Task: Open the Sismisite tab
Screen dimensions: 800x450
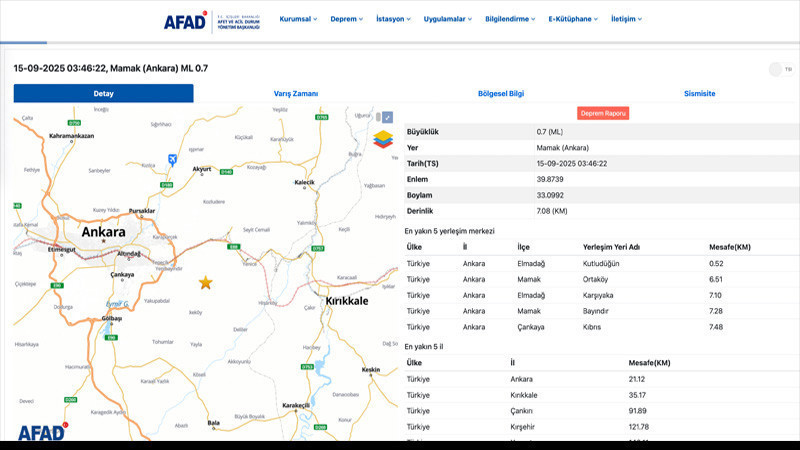Action: 698,93
